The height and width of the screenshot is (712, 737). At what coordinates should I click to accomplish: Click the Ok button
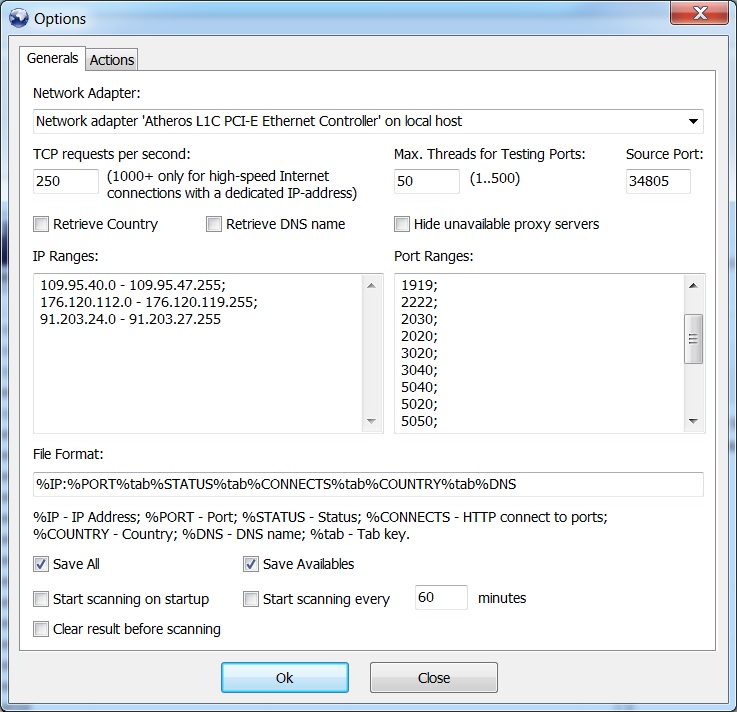click(285, 678)
